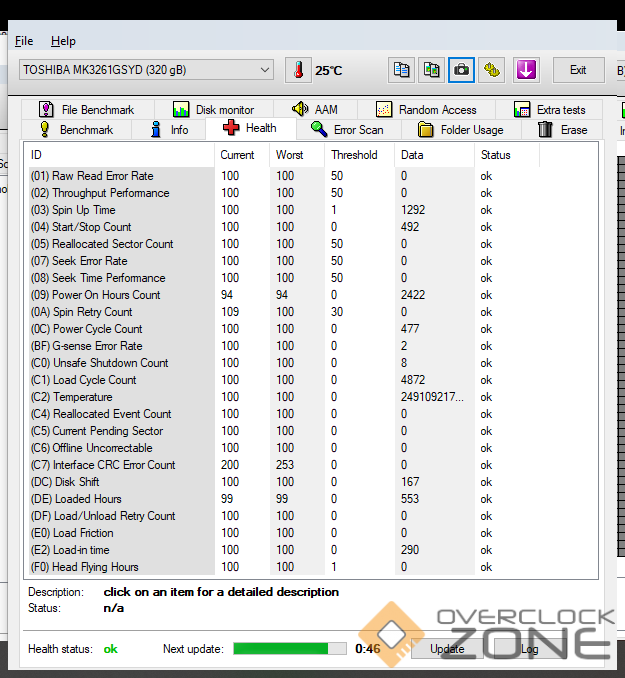The height and width of the screenshot is (678, 625).
Task: Switch to the Benchmark tab
Action: click(x=77, y=130)
